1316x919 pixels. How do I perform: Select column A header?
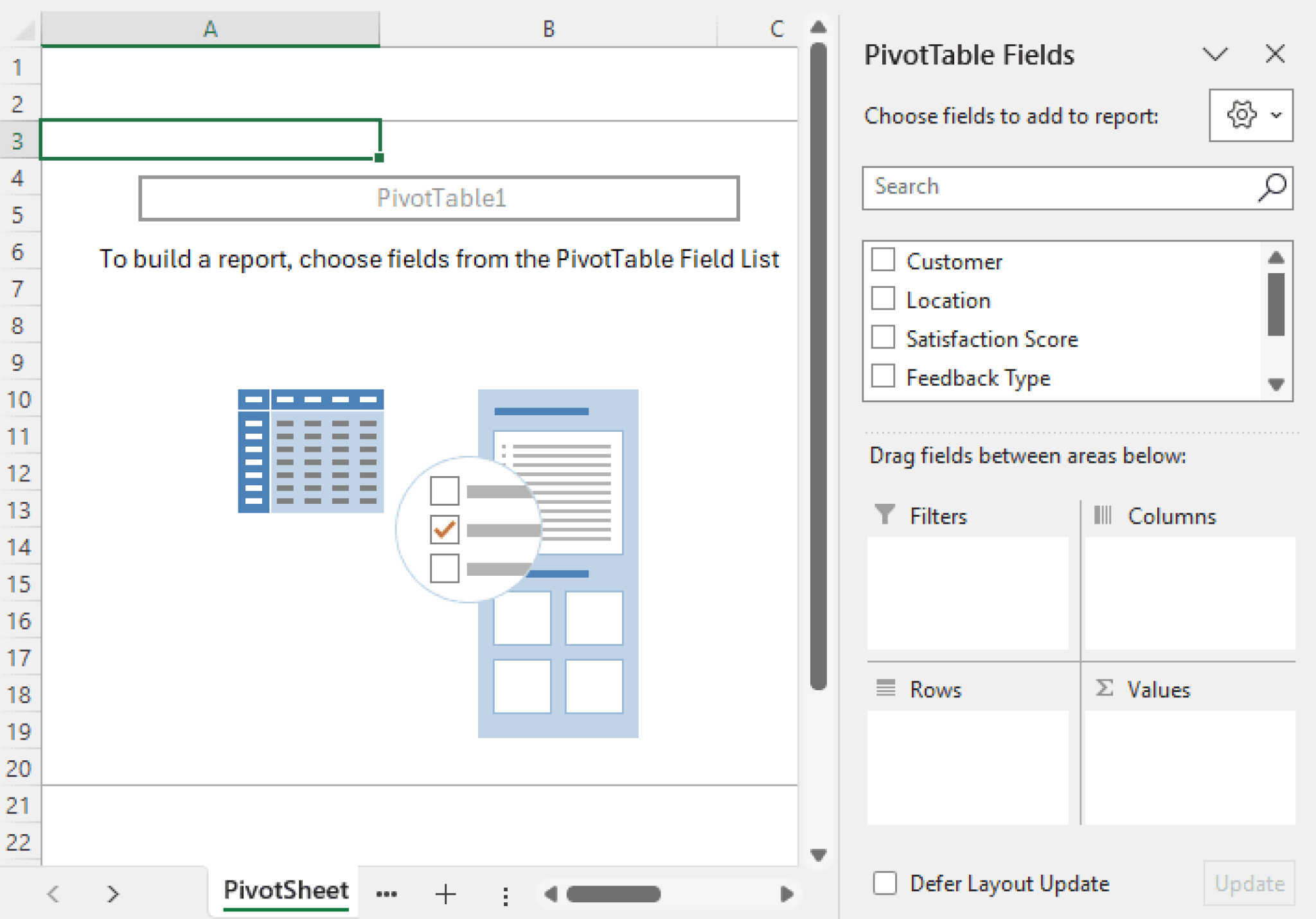point(210,29)
